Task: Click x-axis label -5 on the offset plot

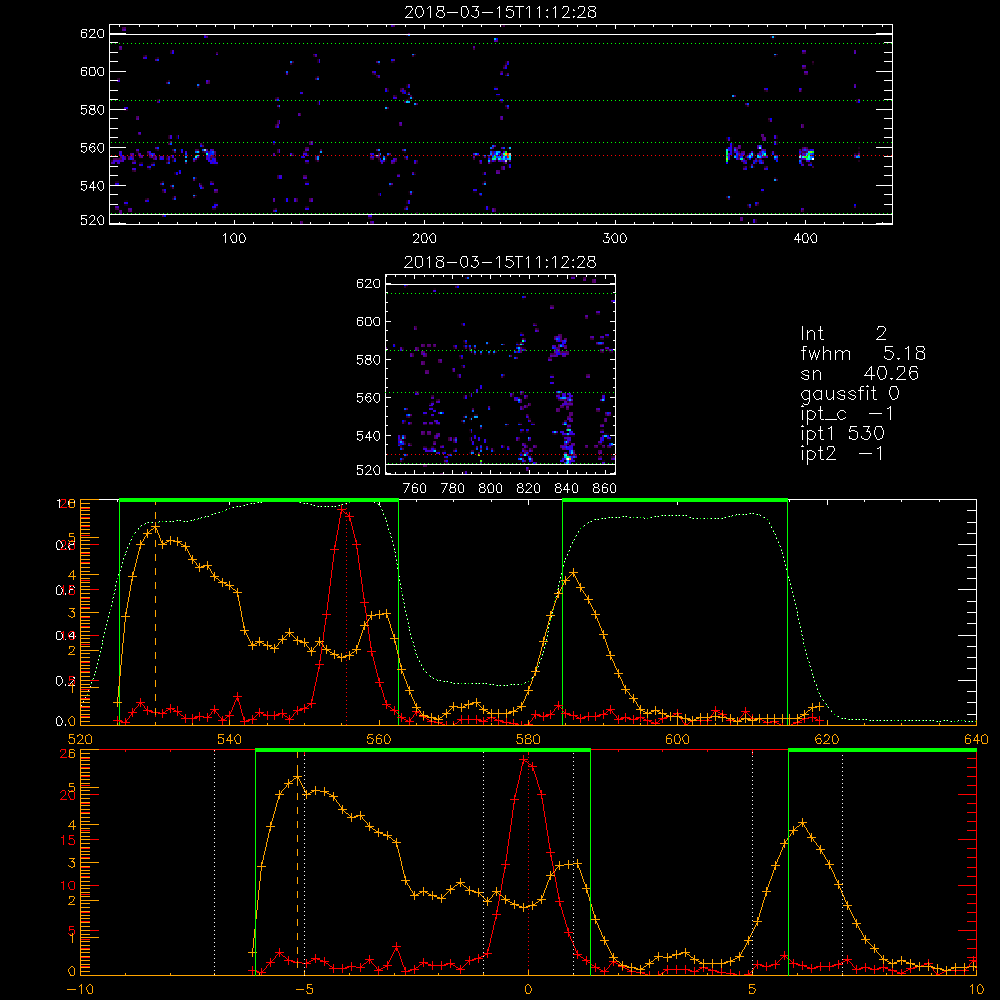Action: [x=305, y=990]
